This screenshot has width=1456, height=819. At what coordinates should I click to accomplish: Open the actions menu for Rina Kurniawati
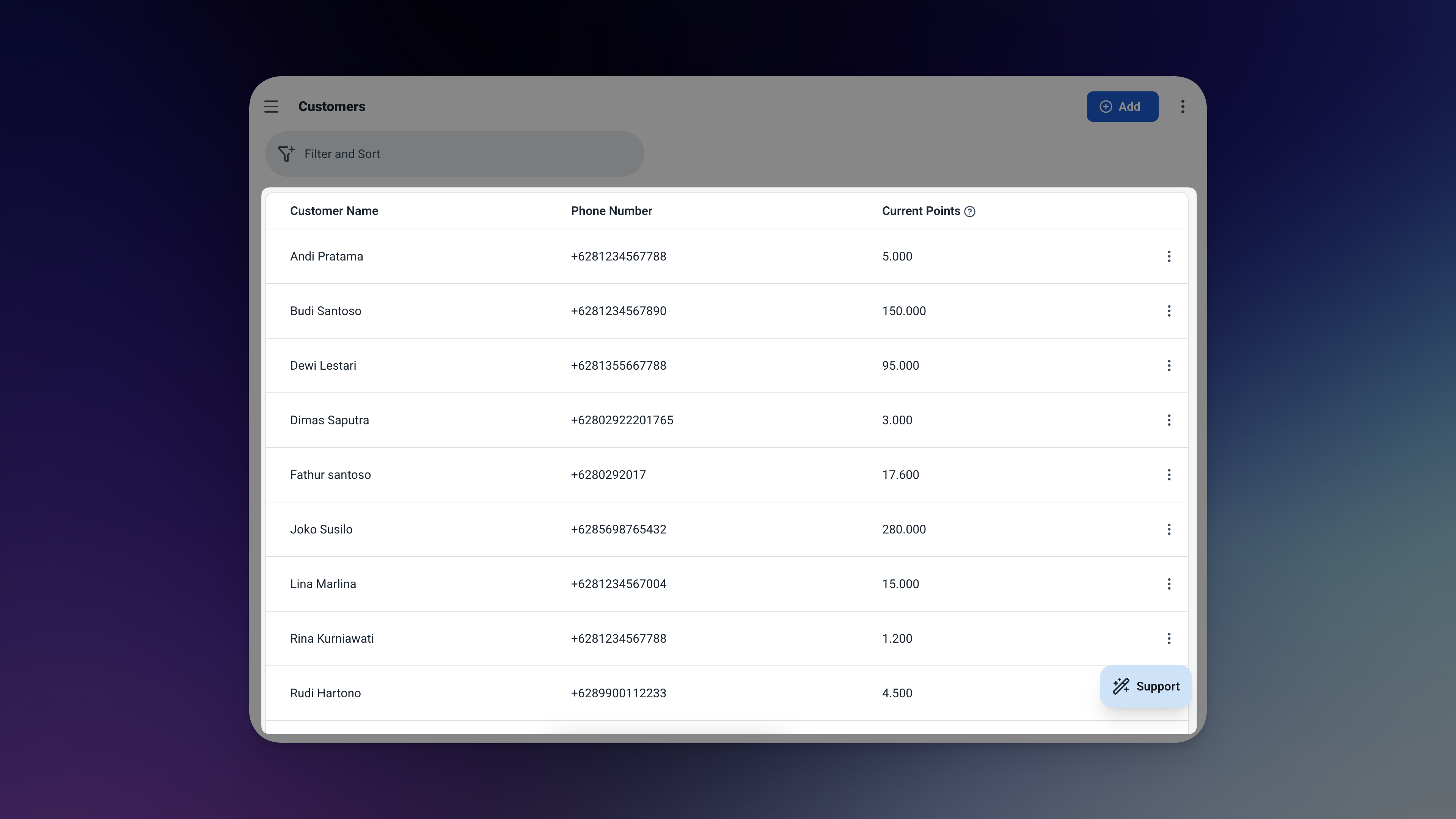point(1169,638)
